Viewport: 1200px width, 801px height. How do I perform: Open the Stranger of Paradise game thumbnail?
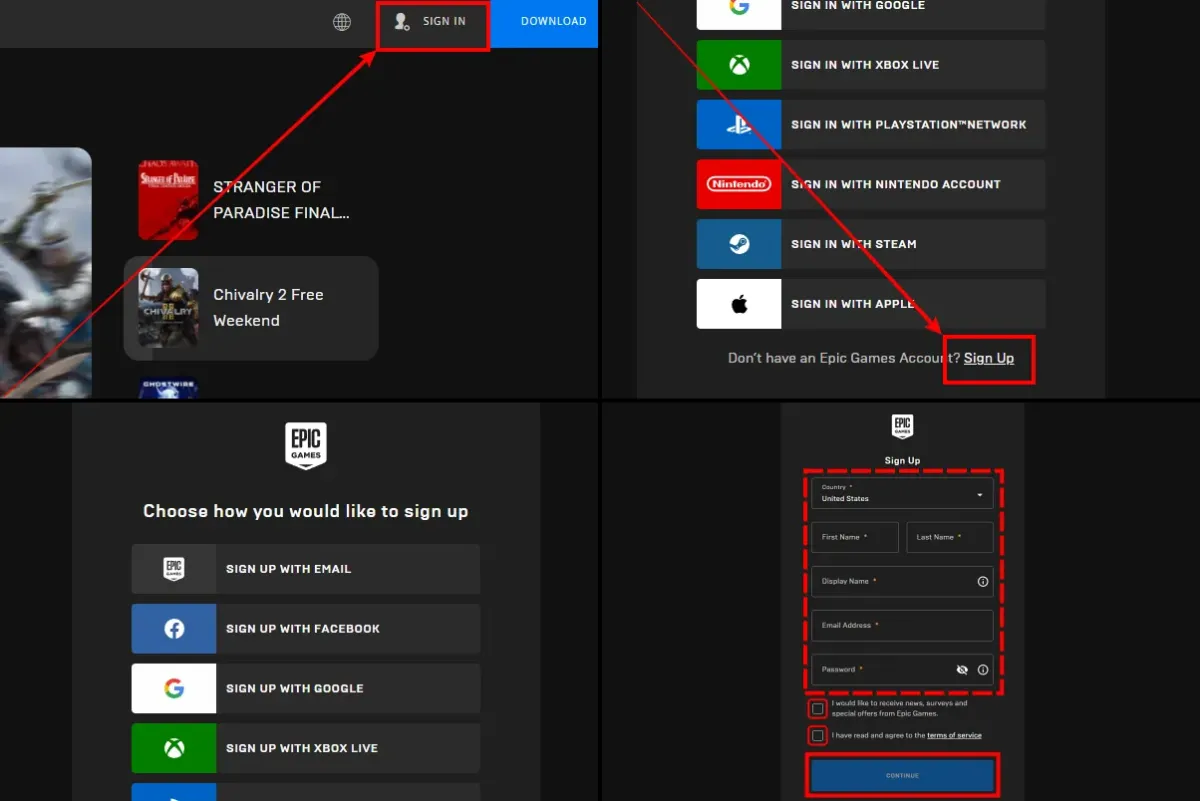click(168, 200)
